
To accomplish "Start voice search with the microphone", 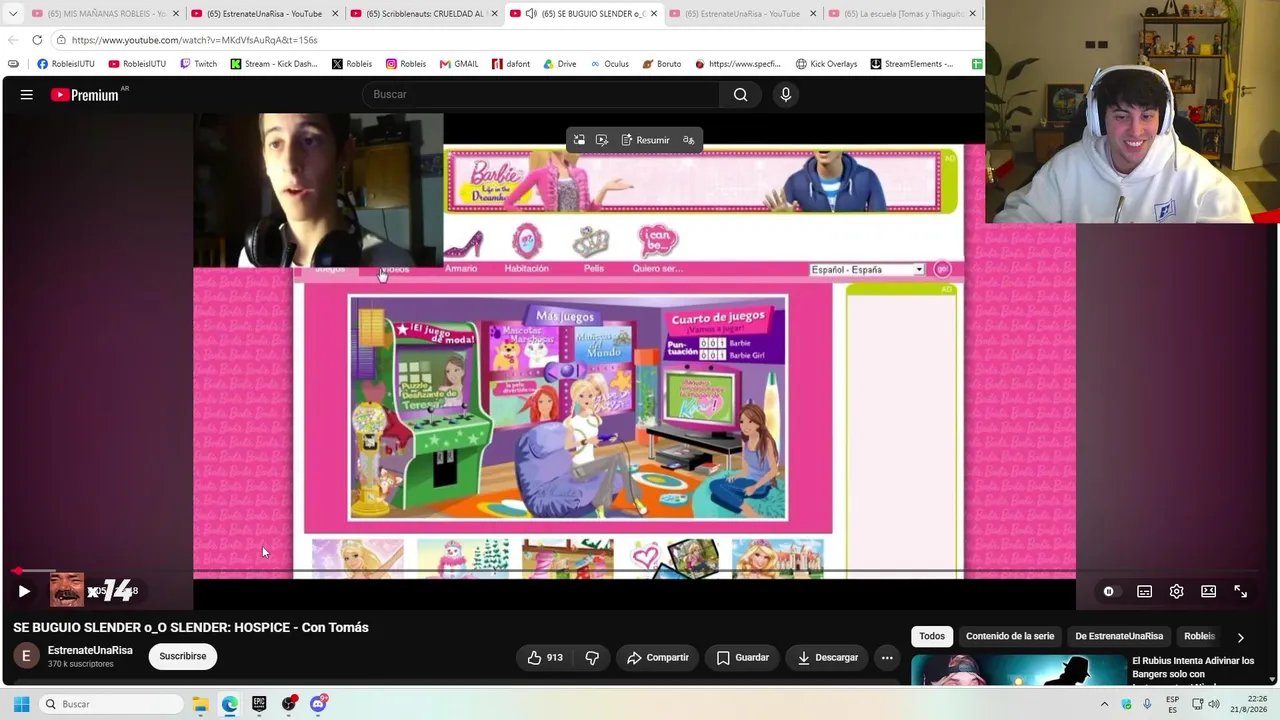I will pyautogui.click(x=786, y=94).
